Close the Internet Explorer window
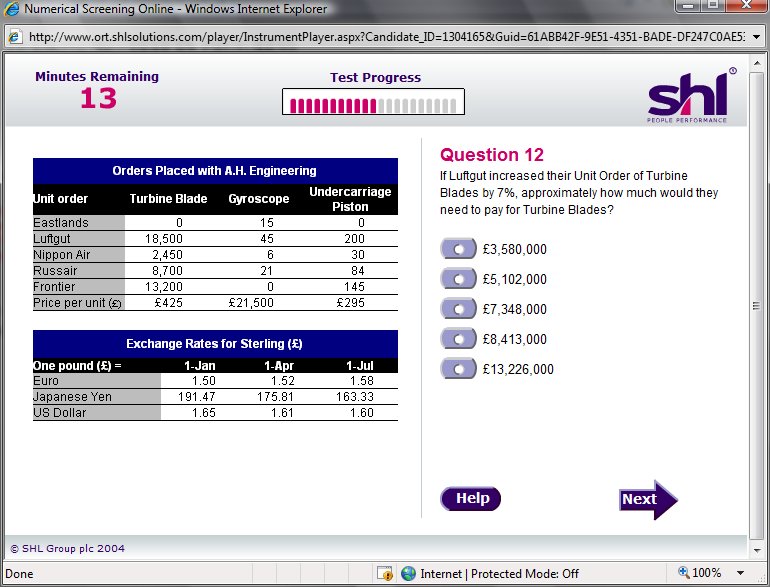770x587 pixels. pyautogui.click(x=746, y=5)
